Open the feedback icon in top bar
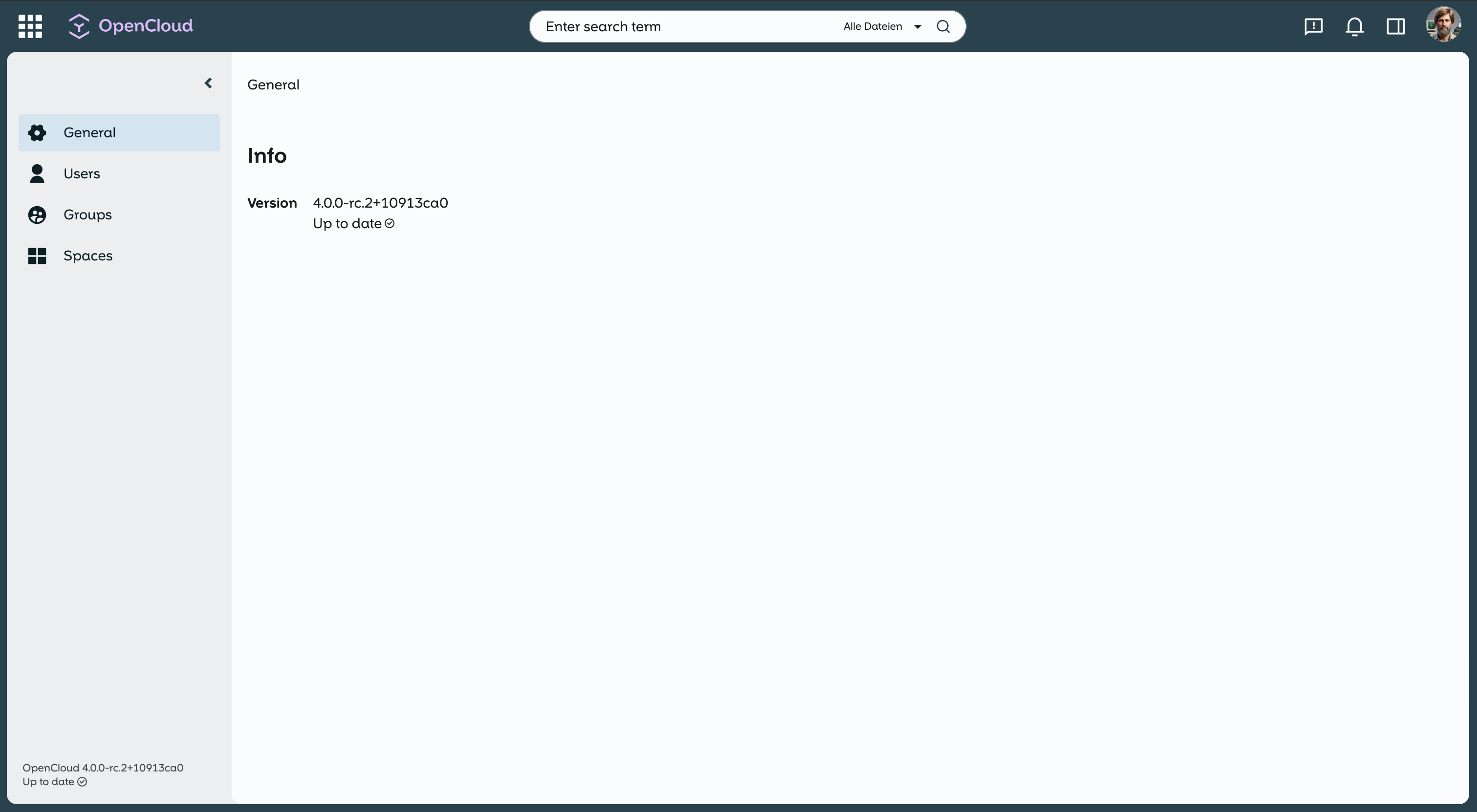The height and width of the screenshot is (812, 1477). (1313, 26)
